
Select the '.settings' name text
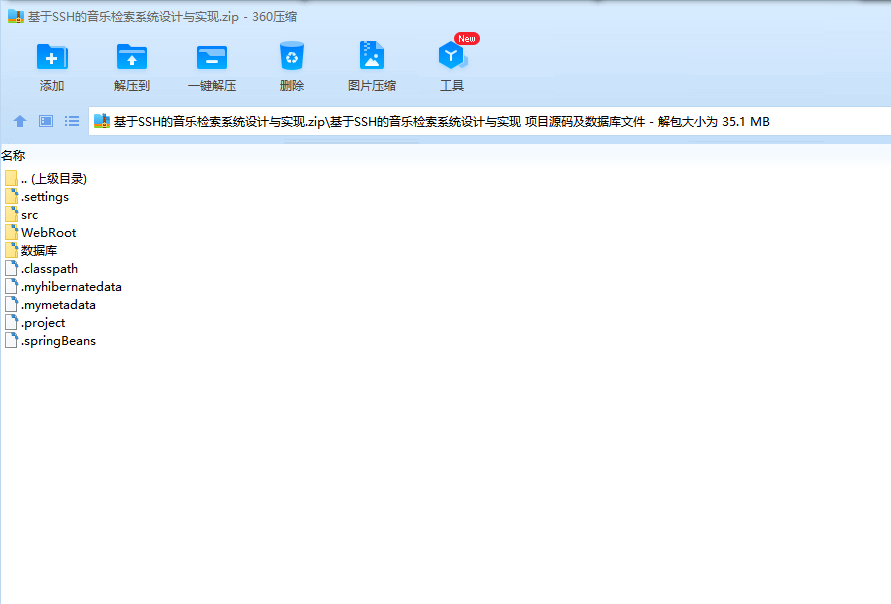[45, 197]
